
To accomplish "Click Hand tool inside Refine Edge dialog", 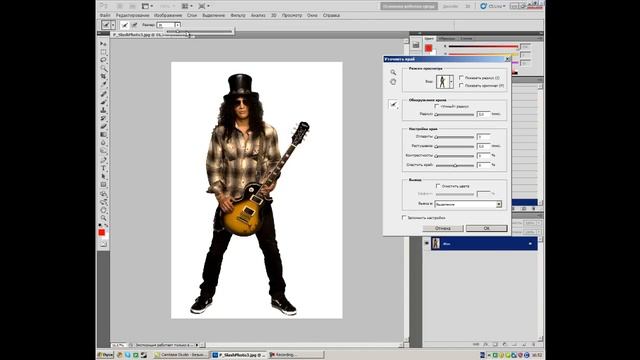I will click(393, 82).
